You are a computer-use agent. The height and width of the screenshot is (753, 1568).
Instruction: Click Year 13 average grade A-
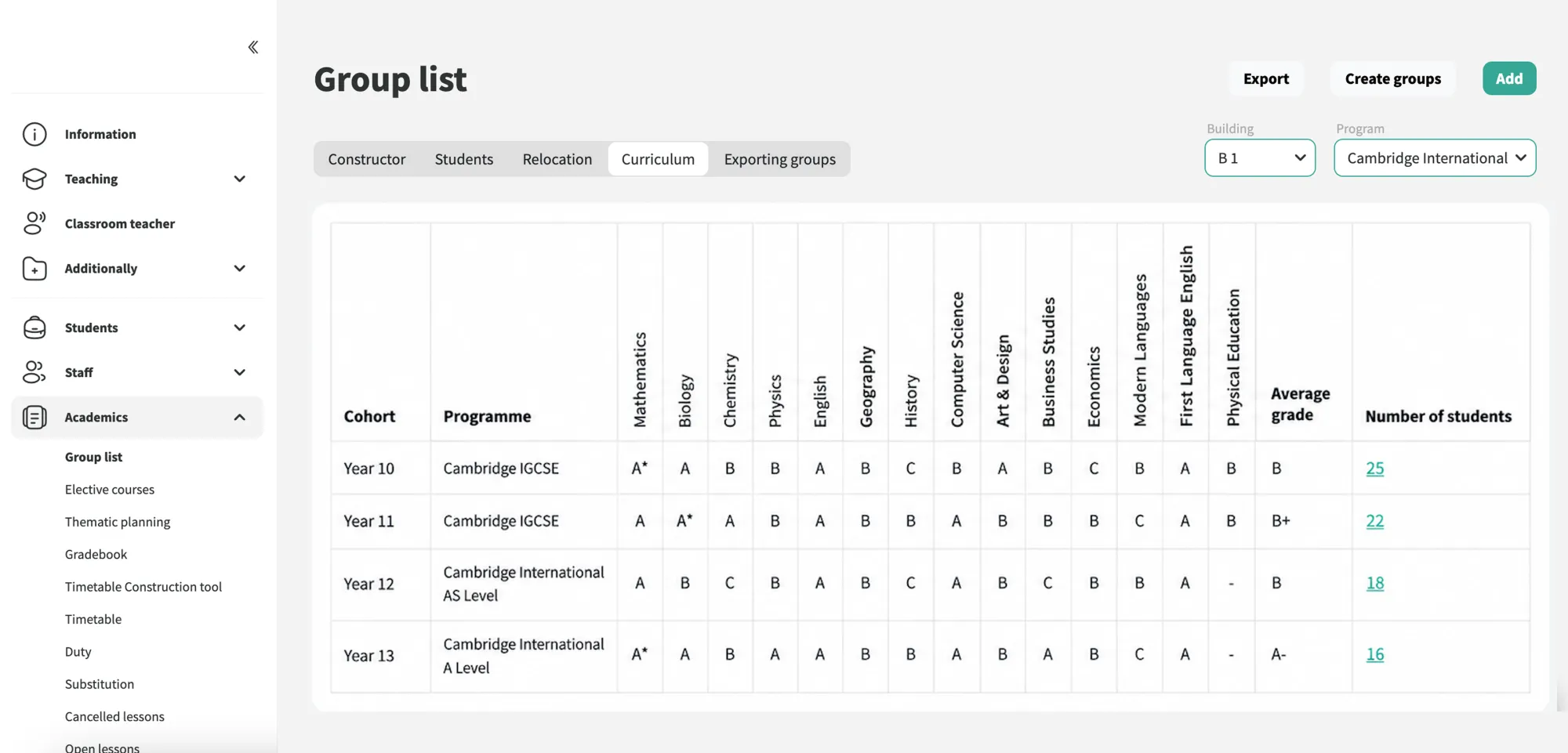click(x=1279, y=654)
